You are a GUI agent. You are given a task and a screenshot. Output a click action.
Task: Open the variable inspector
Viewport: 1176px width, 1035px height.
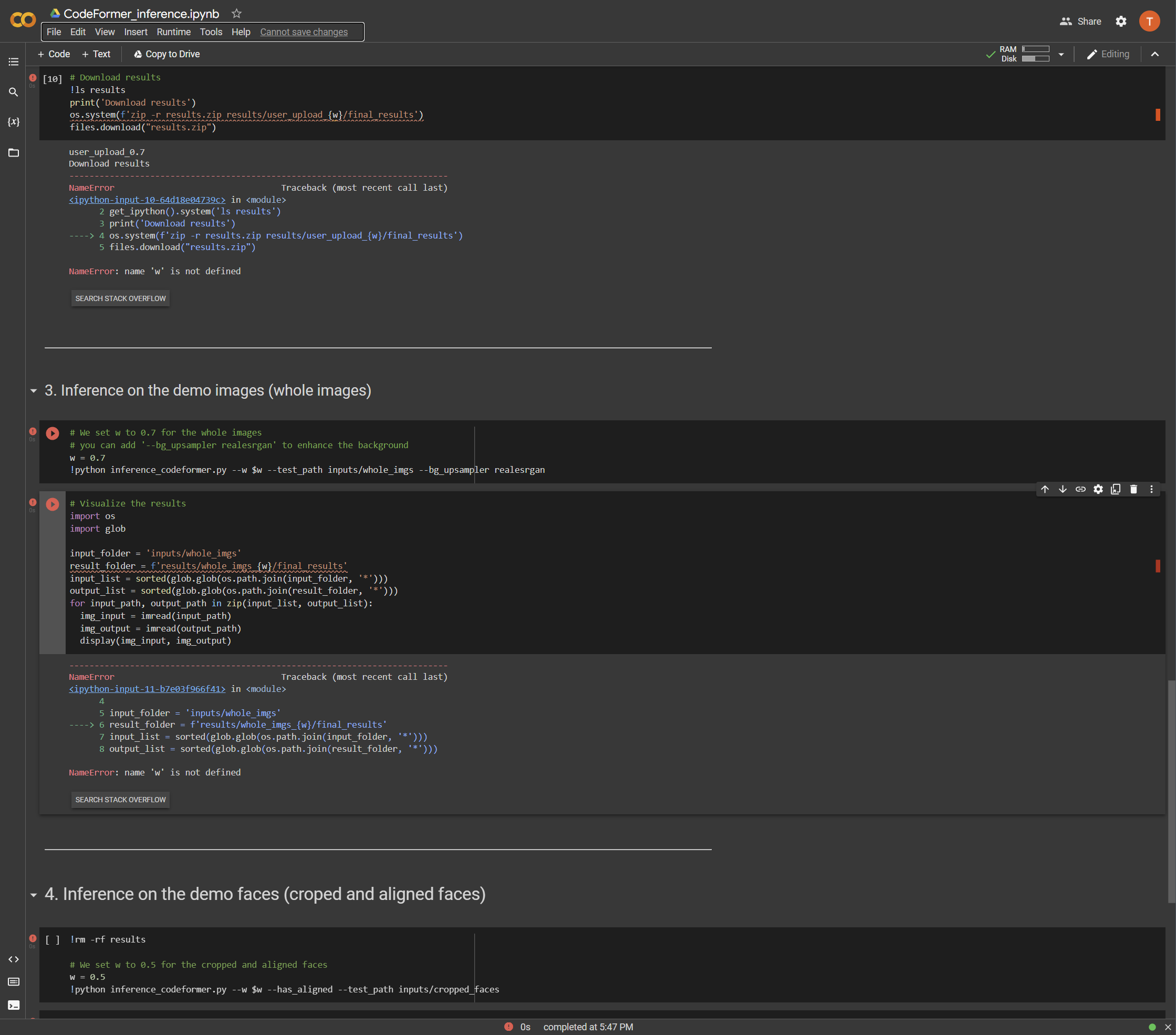tap(13, 122)
